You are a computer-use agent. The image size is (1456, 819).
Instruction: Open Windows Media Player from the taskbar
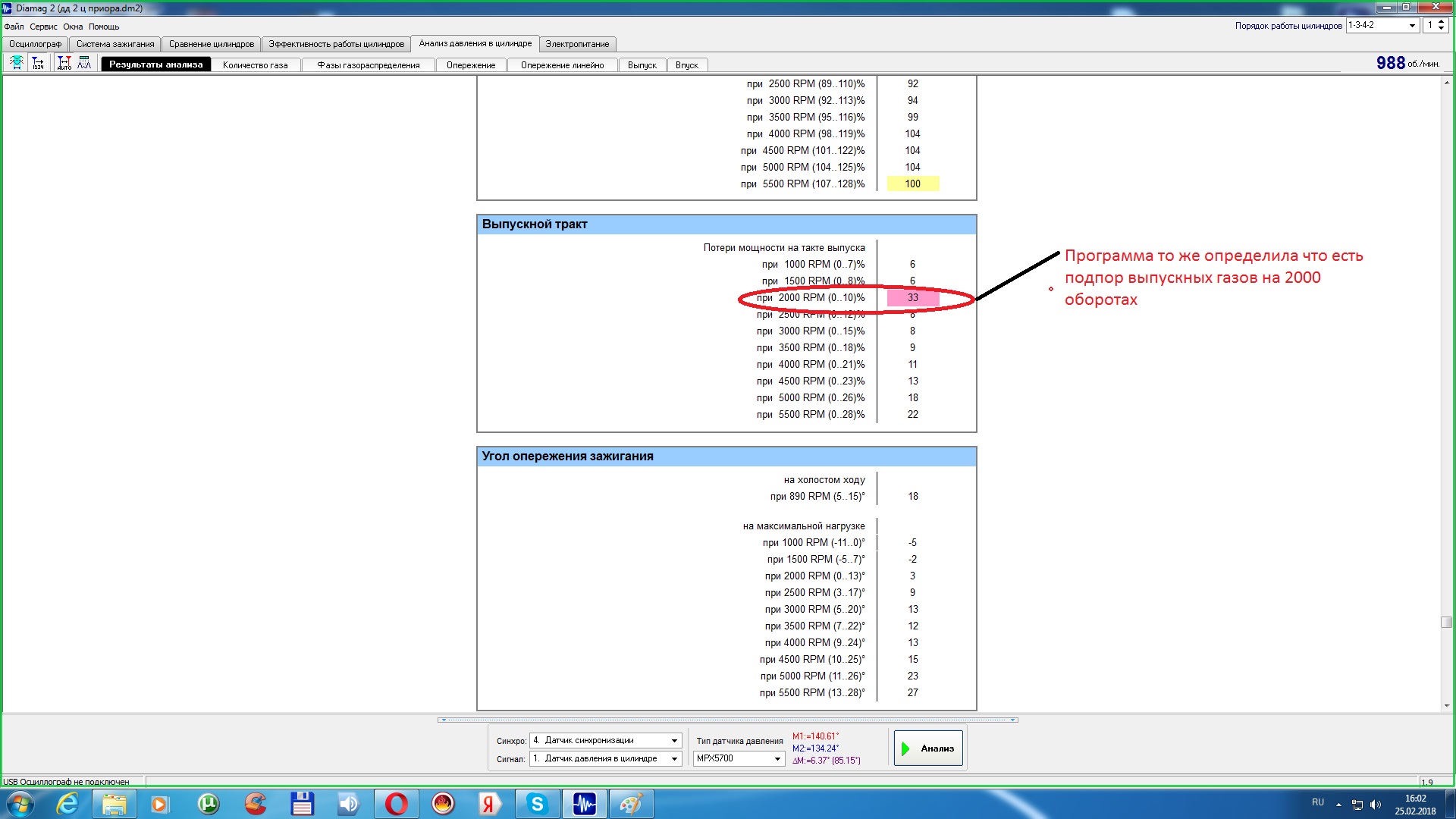(x=160, y=804)
